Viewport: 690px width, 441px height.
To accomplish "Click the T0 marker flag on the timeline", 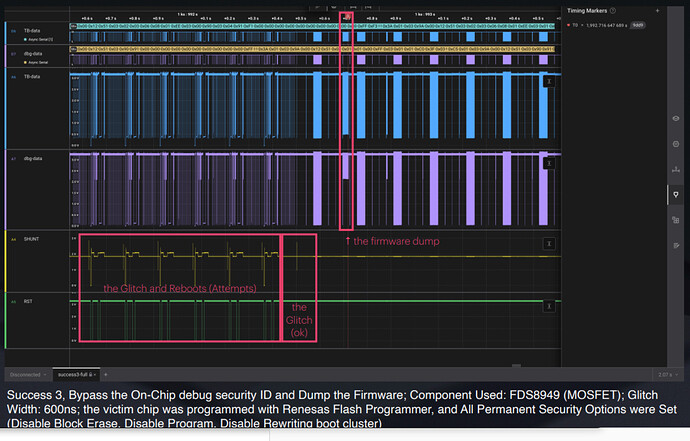I will (x=347, y=17).
